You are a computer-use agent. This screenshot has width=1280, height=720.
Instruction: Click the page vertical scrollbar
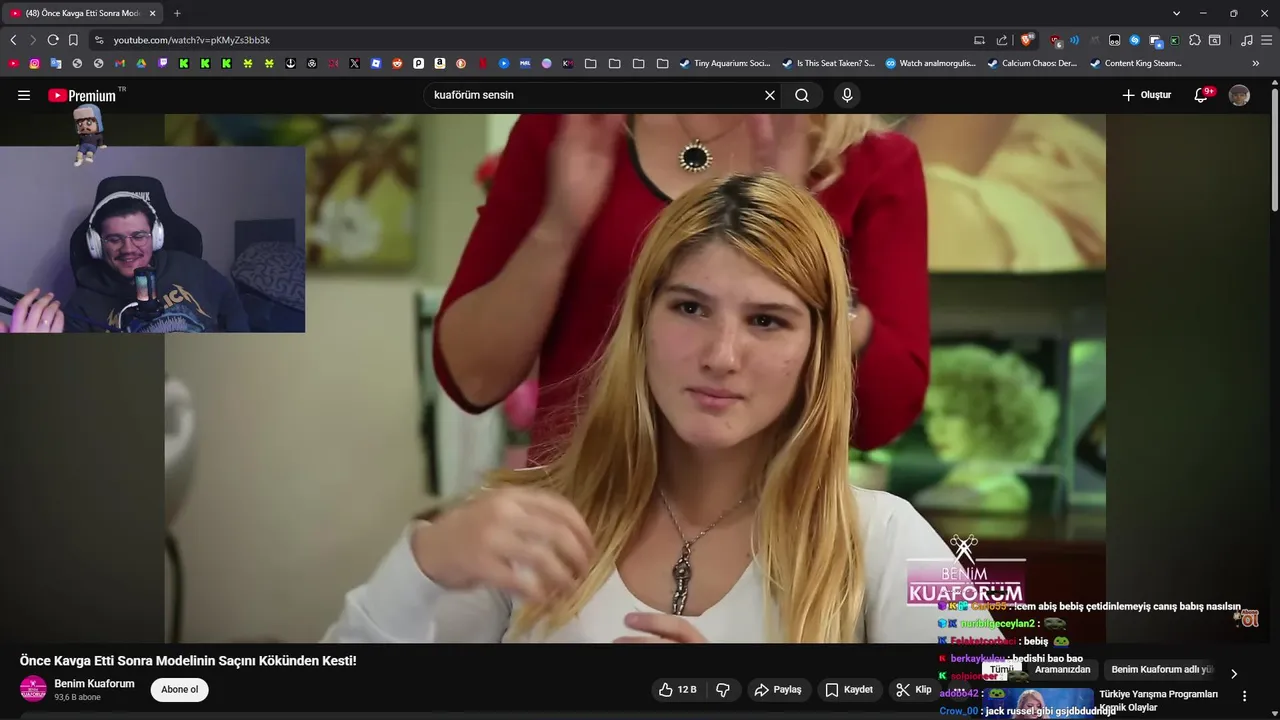coord(1274,150)
